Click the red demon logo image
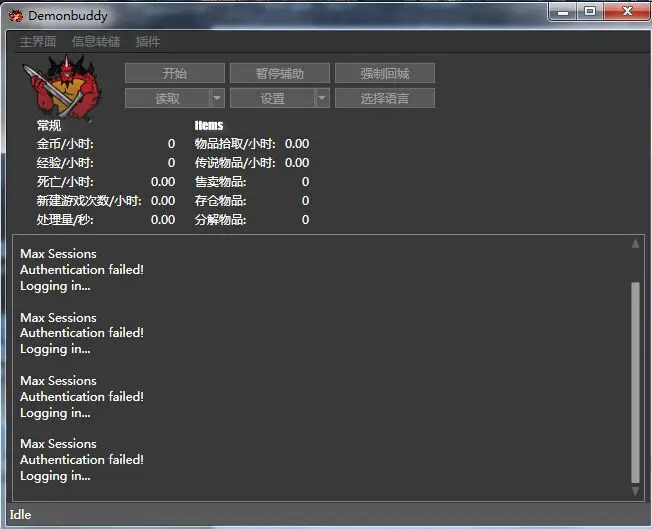 (x=68, y=86)
